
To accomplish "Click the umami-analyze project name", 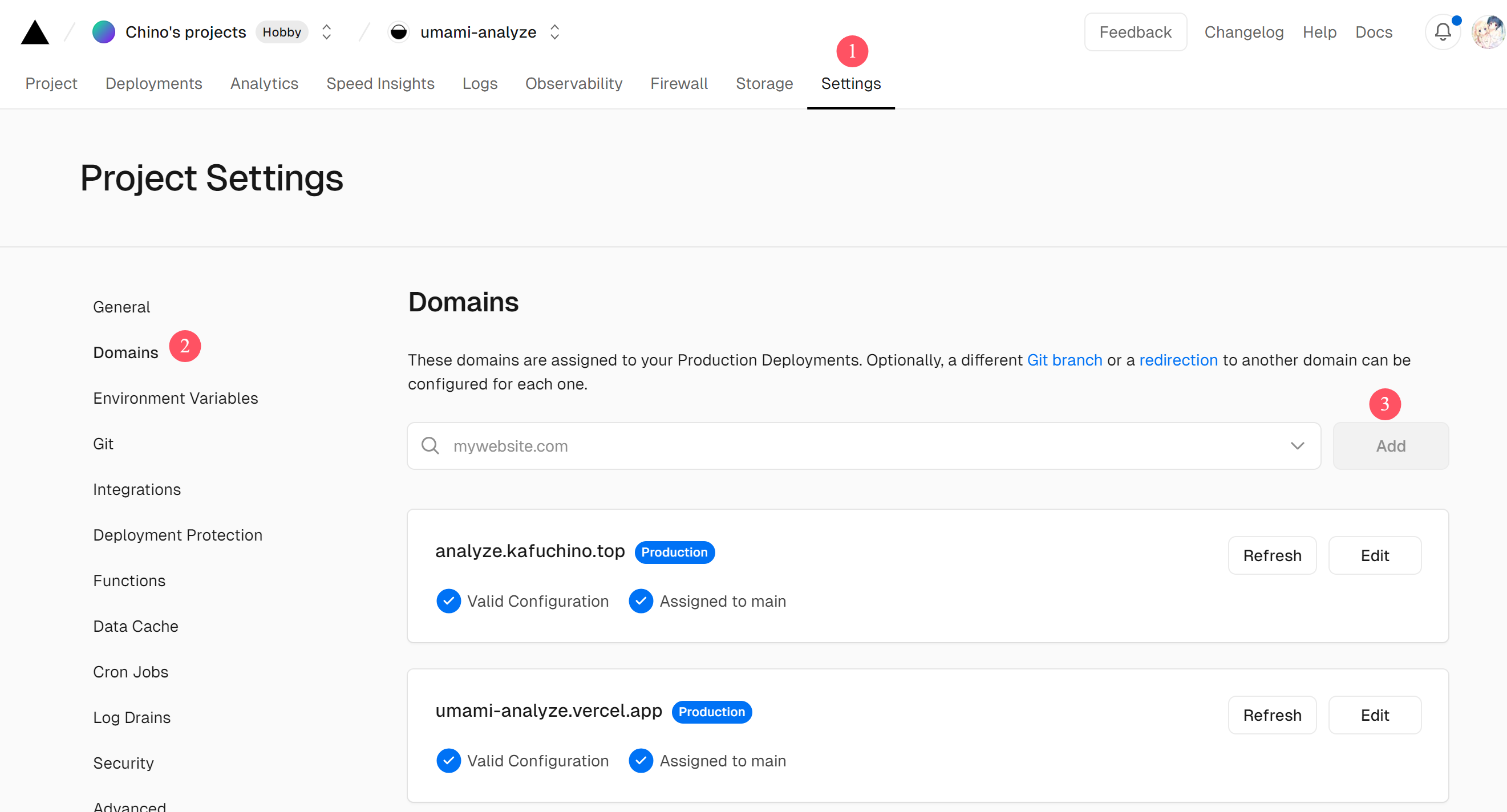I will [x=478, y=32].
